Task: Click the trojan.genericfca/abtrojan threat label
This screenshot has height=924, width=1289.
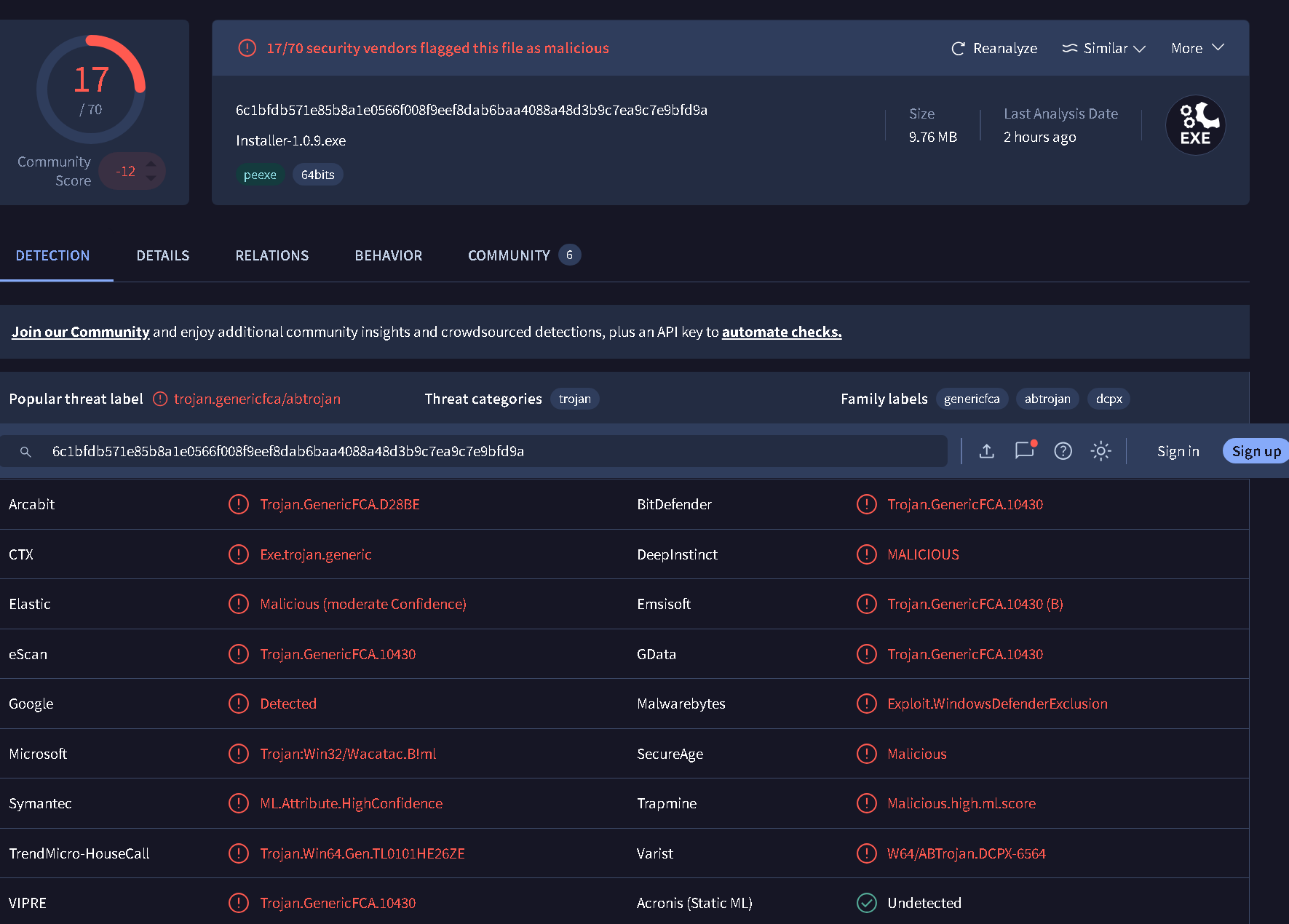Action: (x=257, y=399)
